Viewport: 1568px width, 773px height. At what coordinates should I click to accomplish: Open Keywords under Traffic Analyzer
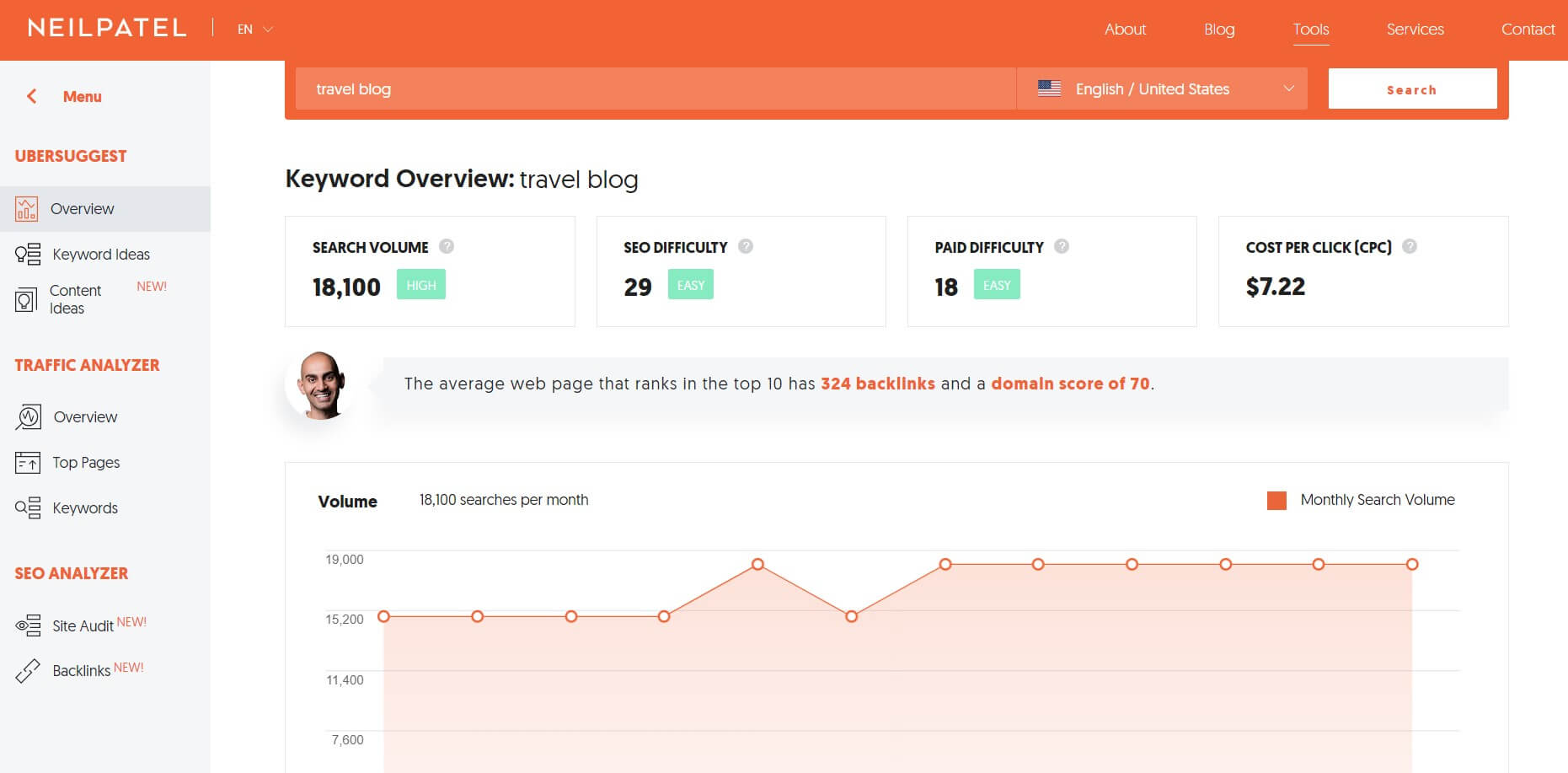pos(85,507)
